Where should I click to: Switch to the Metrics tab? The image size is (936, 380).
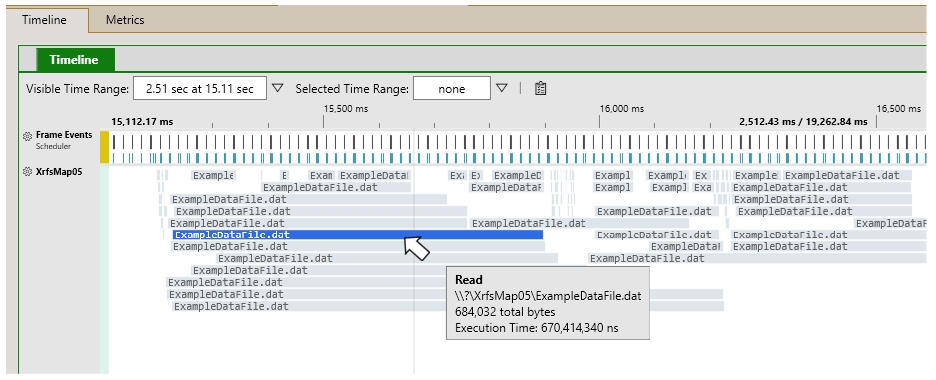click(x=125, y=20)
